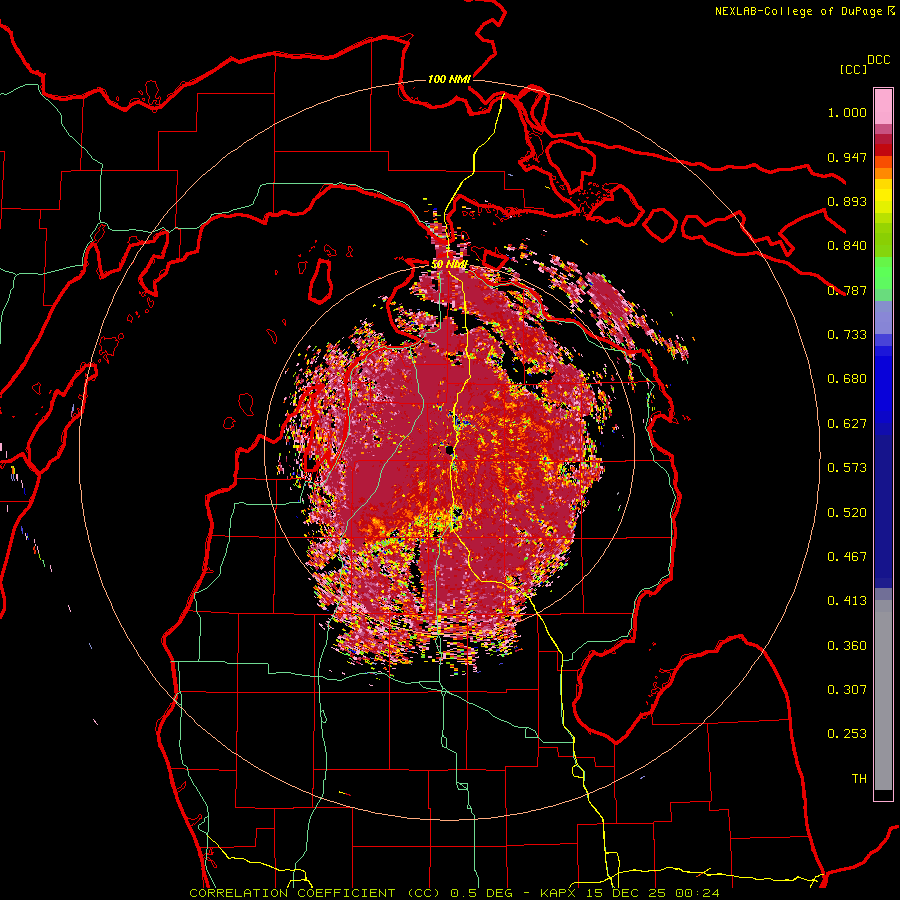
Task: Select the 1.000 legend value
Action: [x=847, y=112]
